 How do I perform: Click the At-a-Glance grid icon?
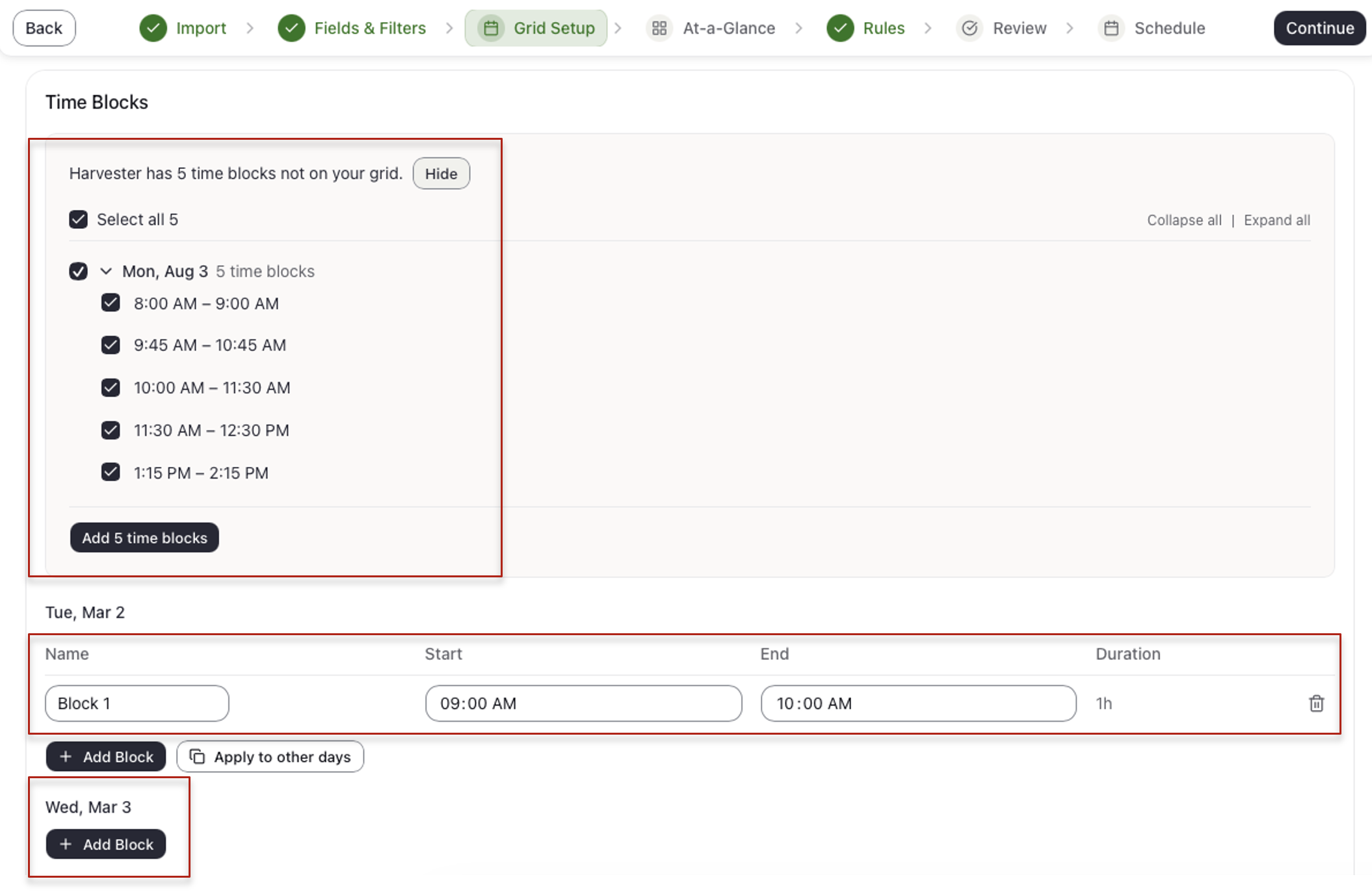pos(659,28)
